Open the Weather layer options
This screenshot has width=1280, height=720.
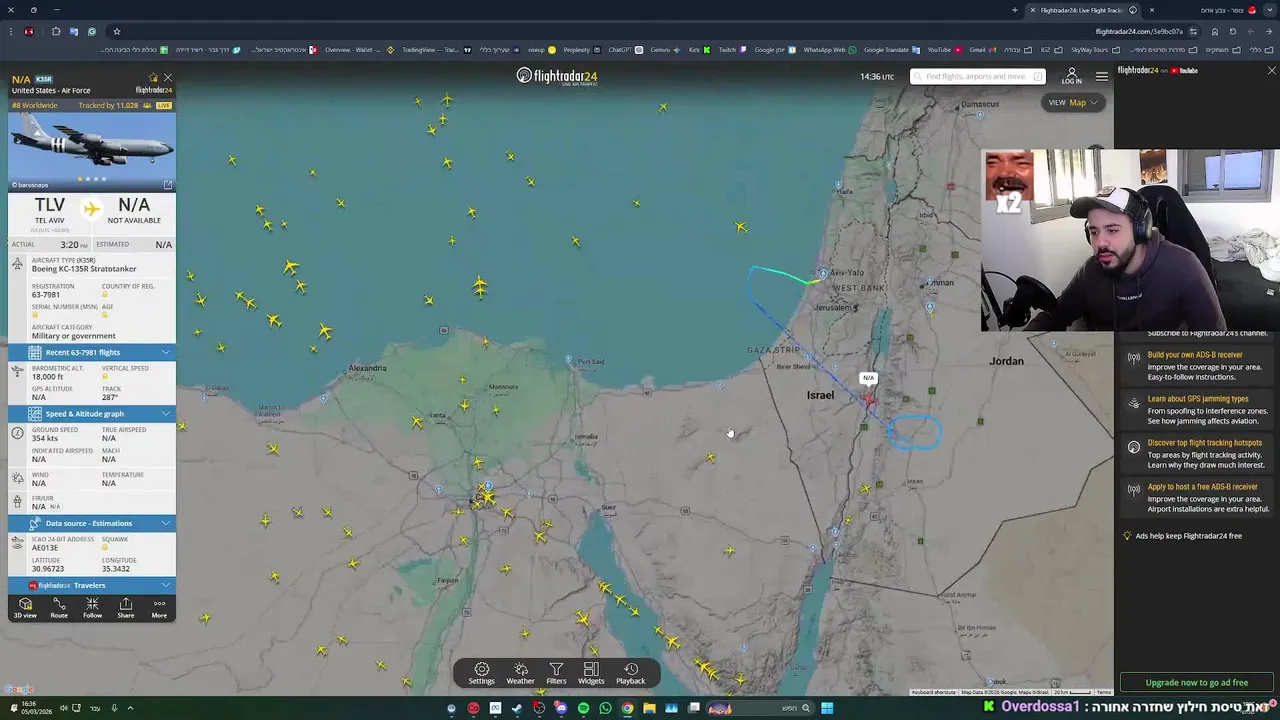[x=520, y=673]
